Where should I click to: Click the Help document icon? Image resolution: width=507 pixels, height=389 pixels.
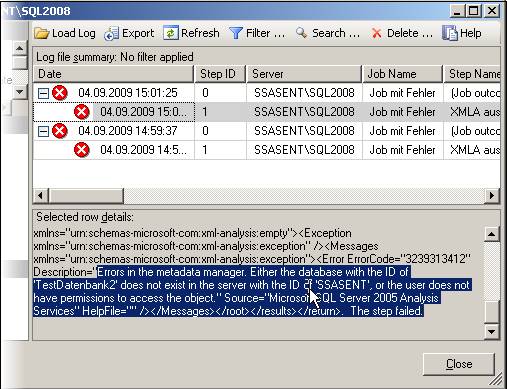click(450, 33)
